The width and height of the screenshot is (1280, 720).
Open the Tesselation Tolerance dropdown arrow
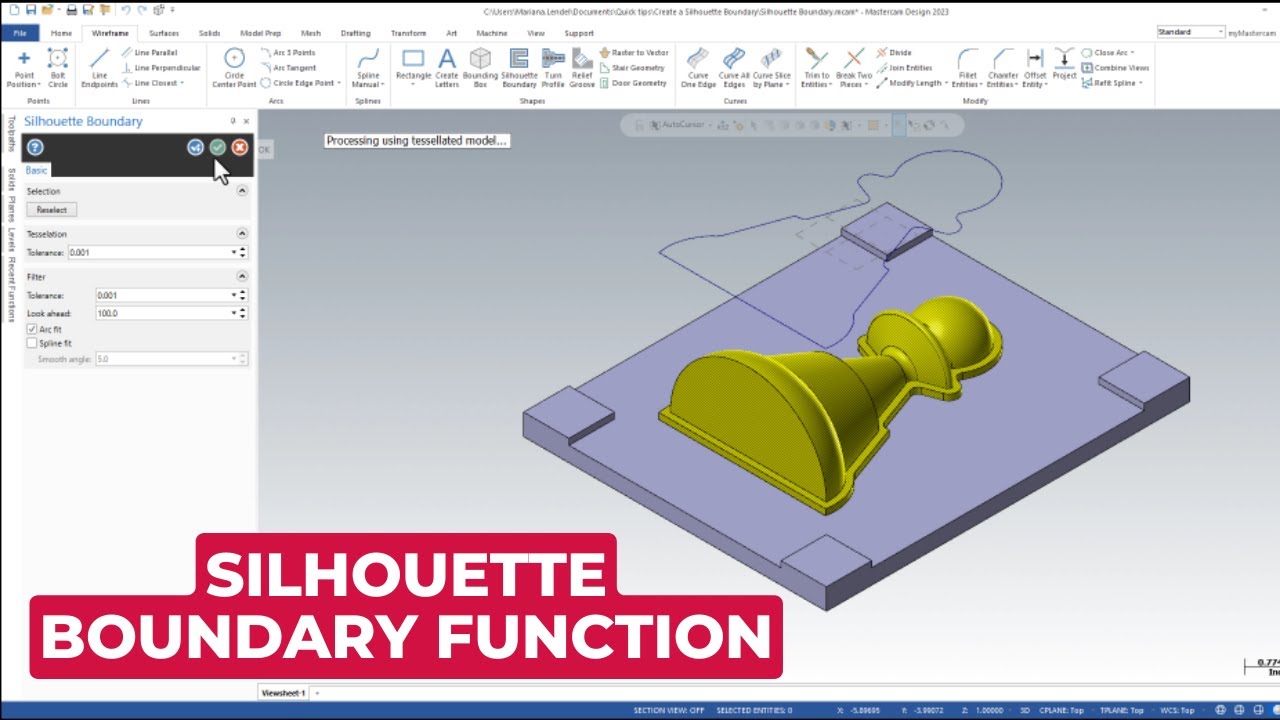pyautogui.click(x=234, y=253)
